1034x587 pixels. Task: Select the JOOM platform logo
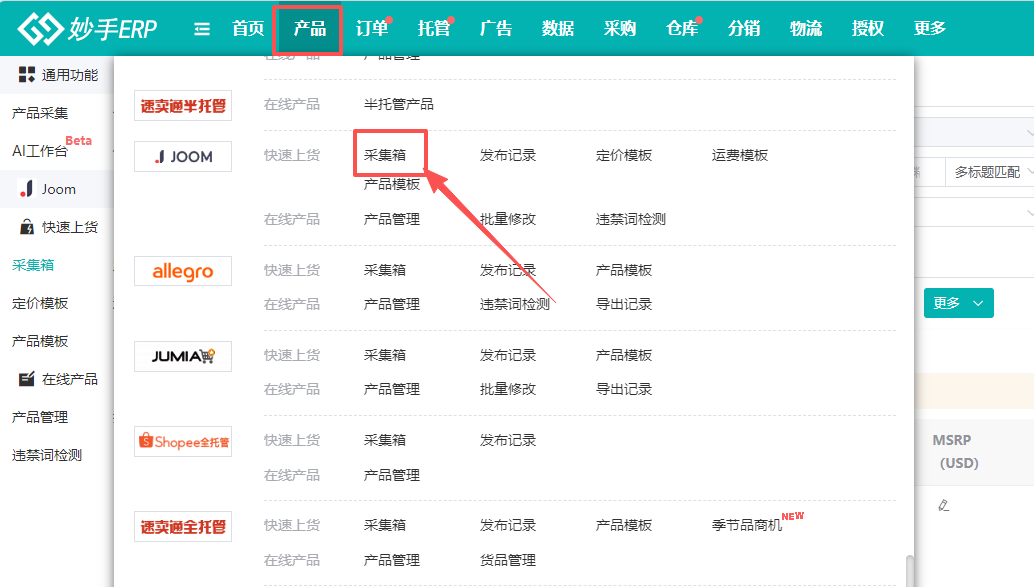pyautogui.click(x=183, y=156)
